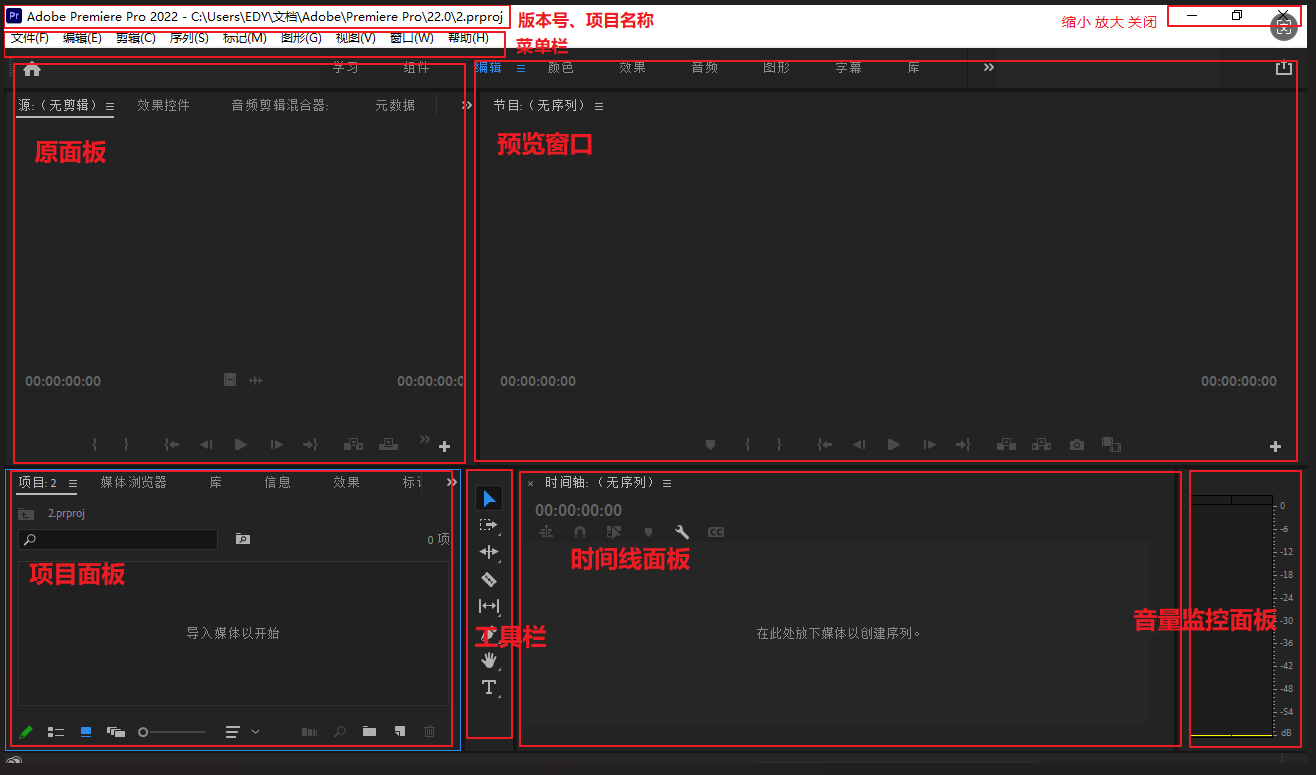Expand hidden workspaces overflow chevron
This screenshot has height=775, width=1316.
tap(989, 68)
